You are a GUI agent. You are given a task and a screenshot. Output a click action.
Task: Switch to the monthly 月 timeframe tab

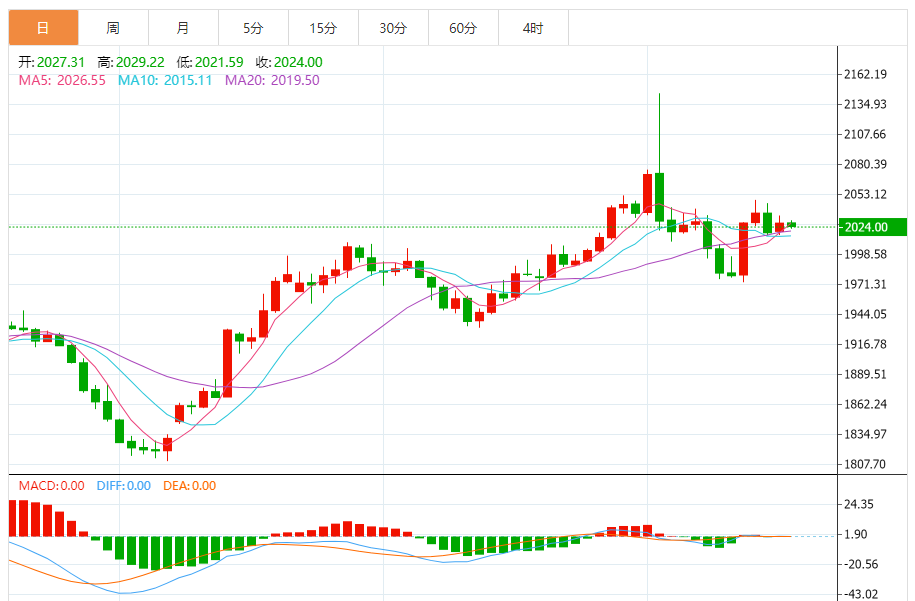click(183, 27)
